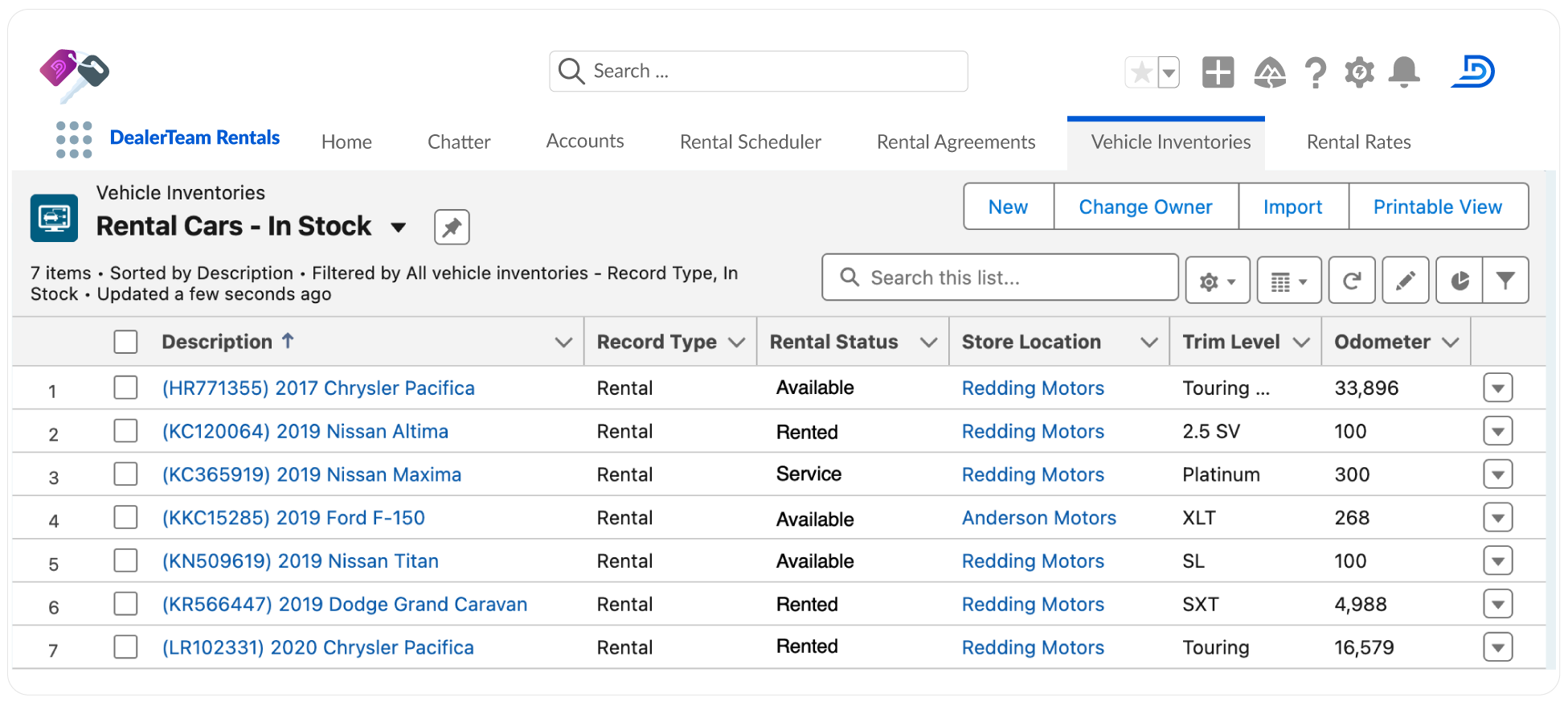Open the notifications bell icon
Viewport: 1568px width, 702px height.
[x=1404, y=72]
